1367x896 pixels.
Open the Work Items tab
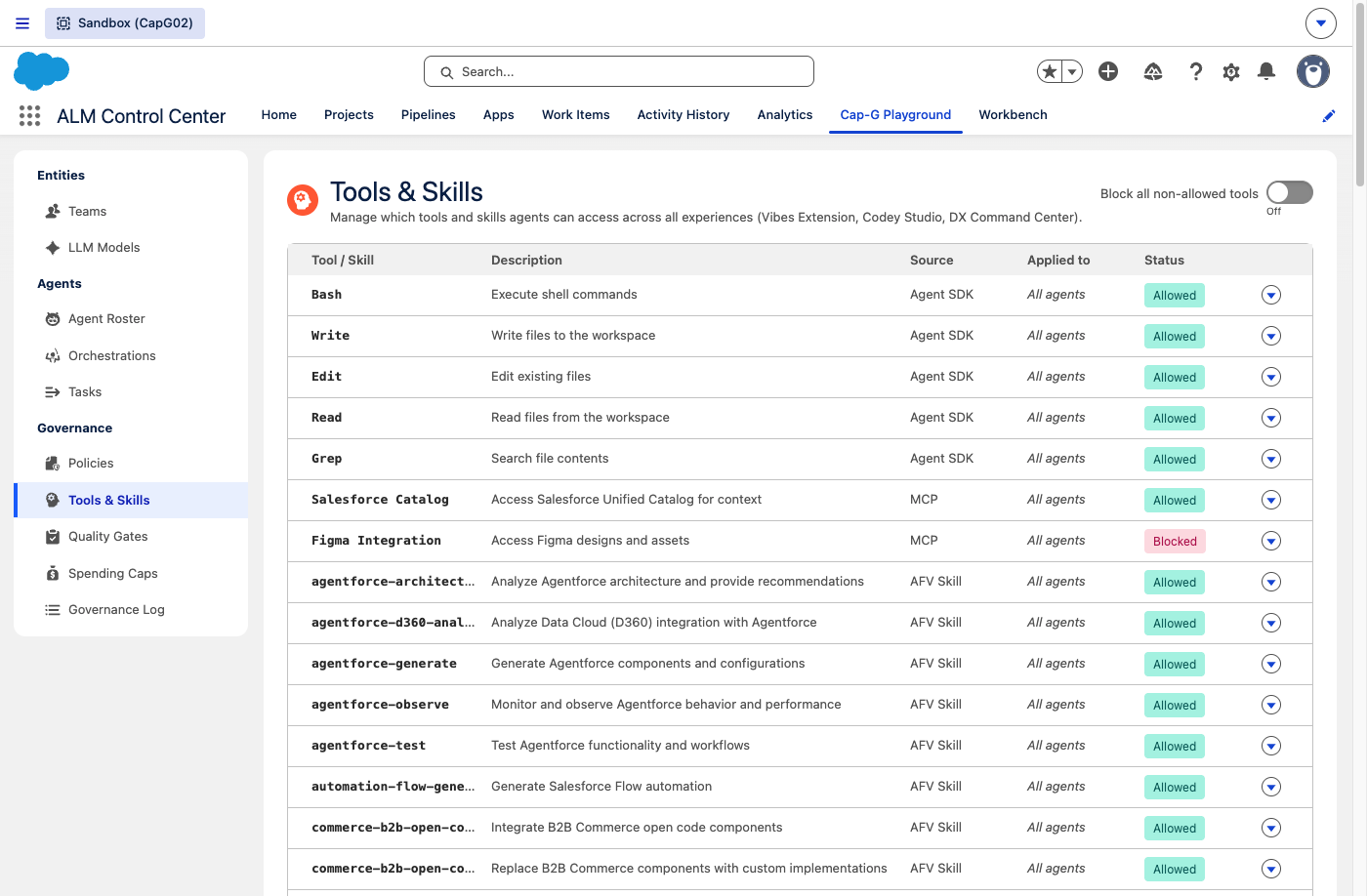pyautogui.click(x=576, y=115)
